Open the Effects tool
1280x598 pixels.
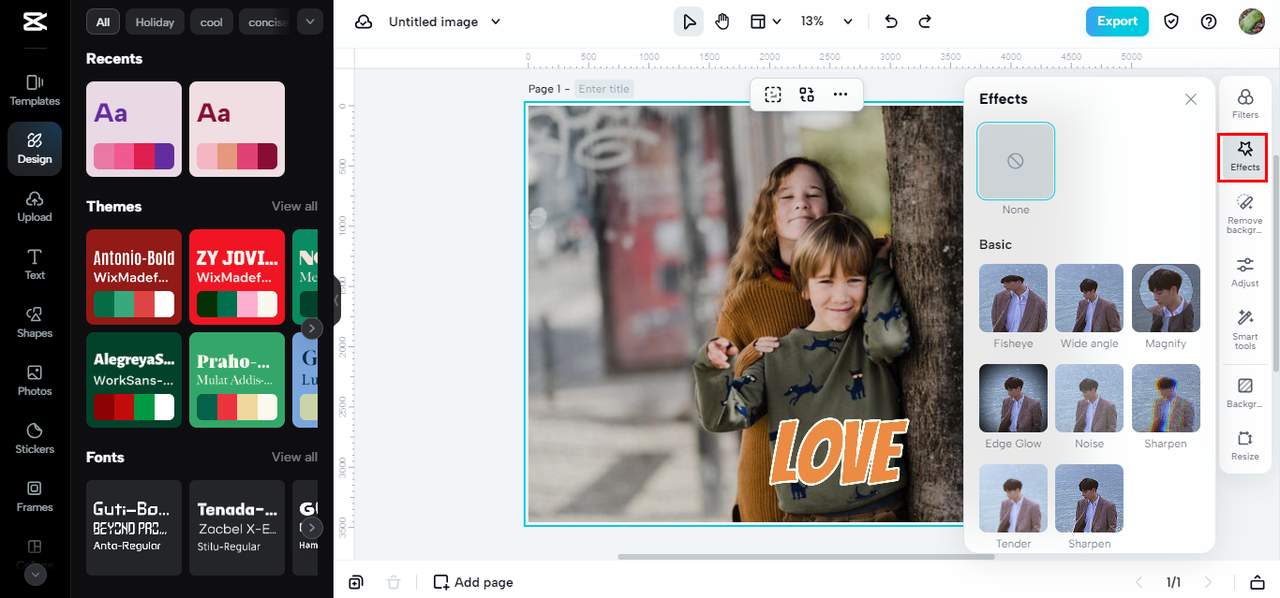(x=1245, y=157)
